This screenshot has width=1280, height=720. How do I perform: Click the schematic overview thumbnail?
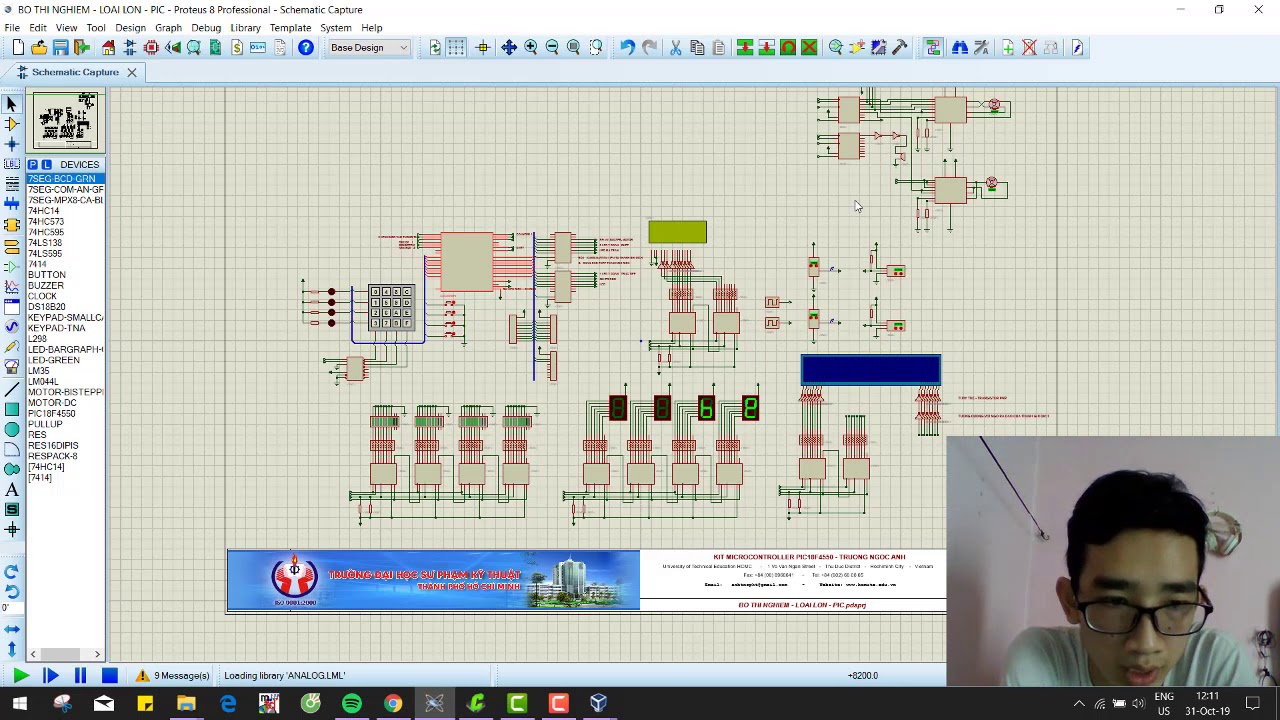coord(66,121)
